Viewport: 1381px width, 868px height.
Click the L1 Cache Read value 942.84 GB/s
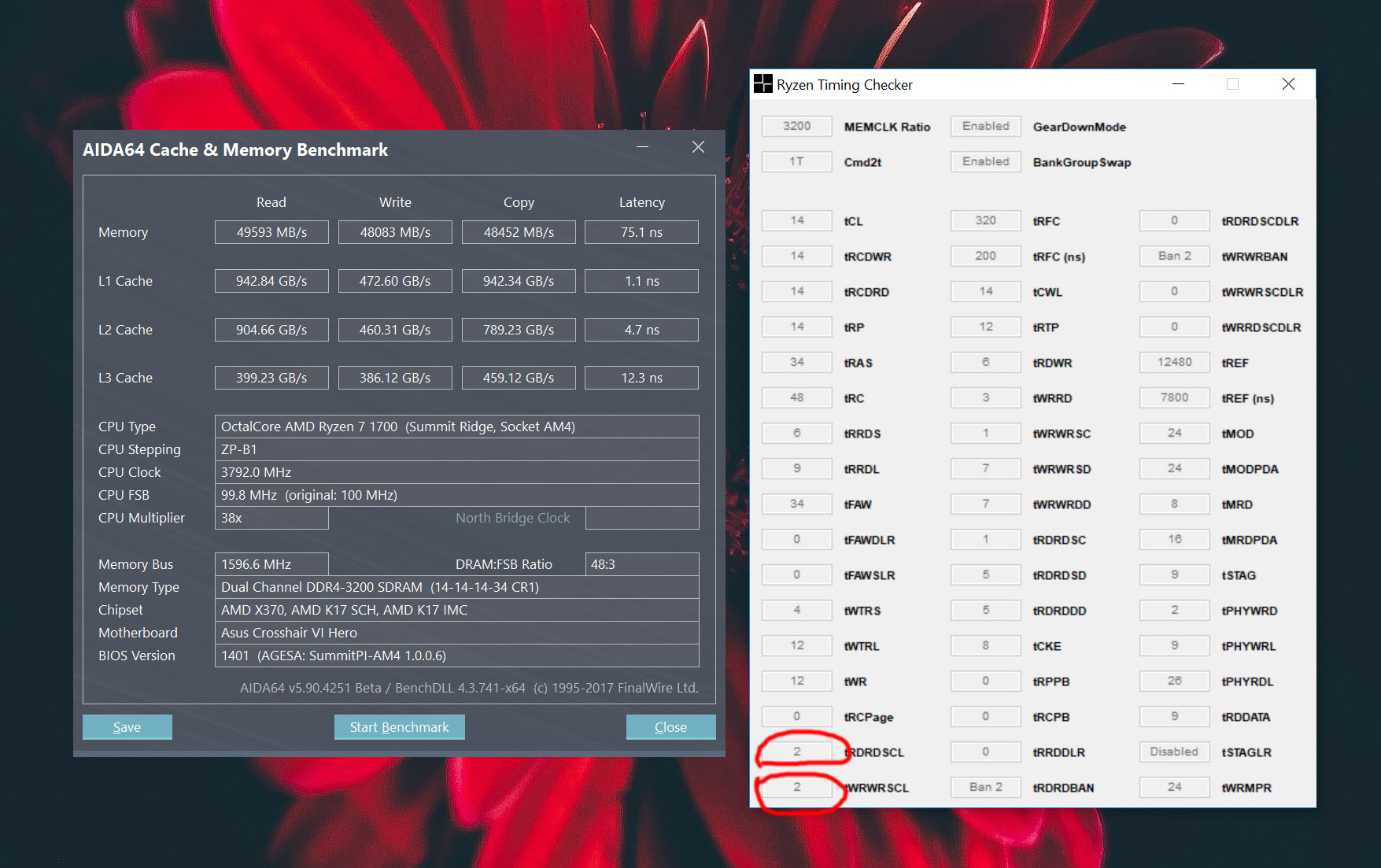271,281
